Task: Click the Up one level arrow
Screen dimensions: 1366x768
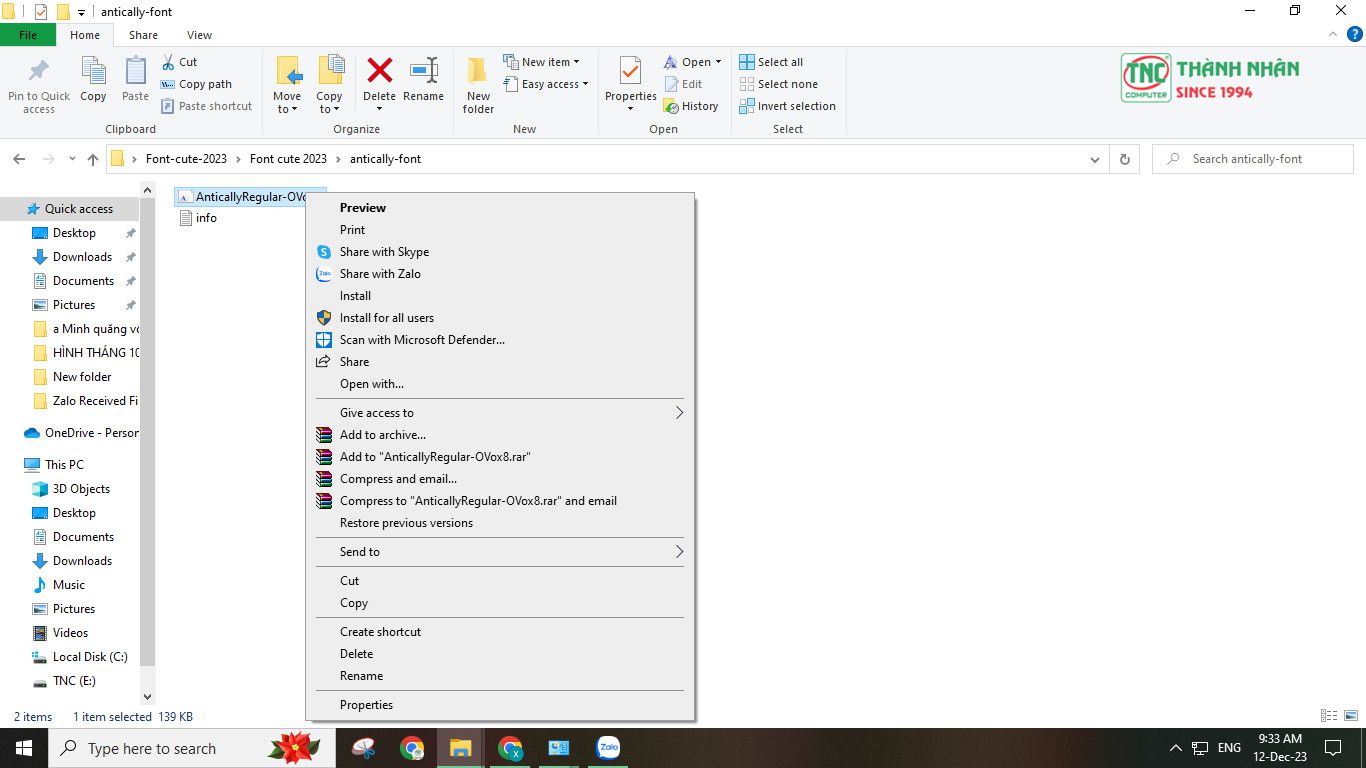Action: click(x=93, y=159)
